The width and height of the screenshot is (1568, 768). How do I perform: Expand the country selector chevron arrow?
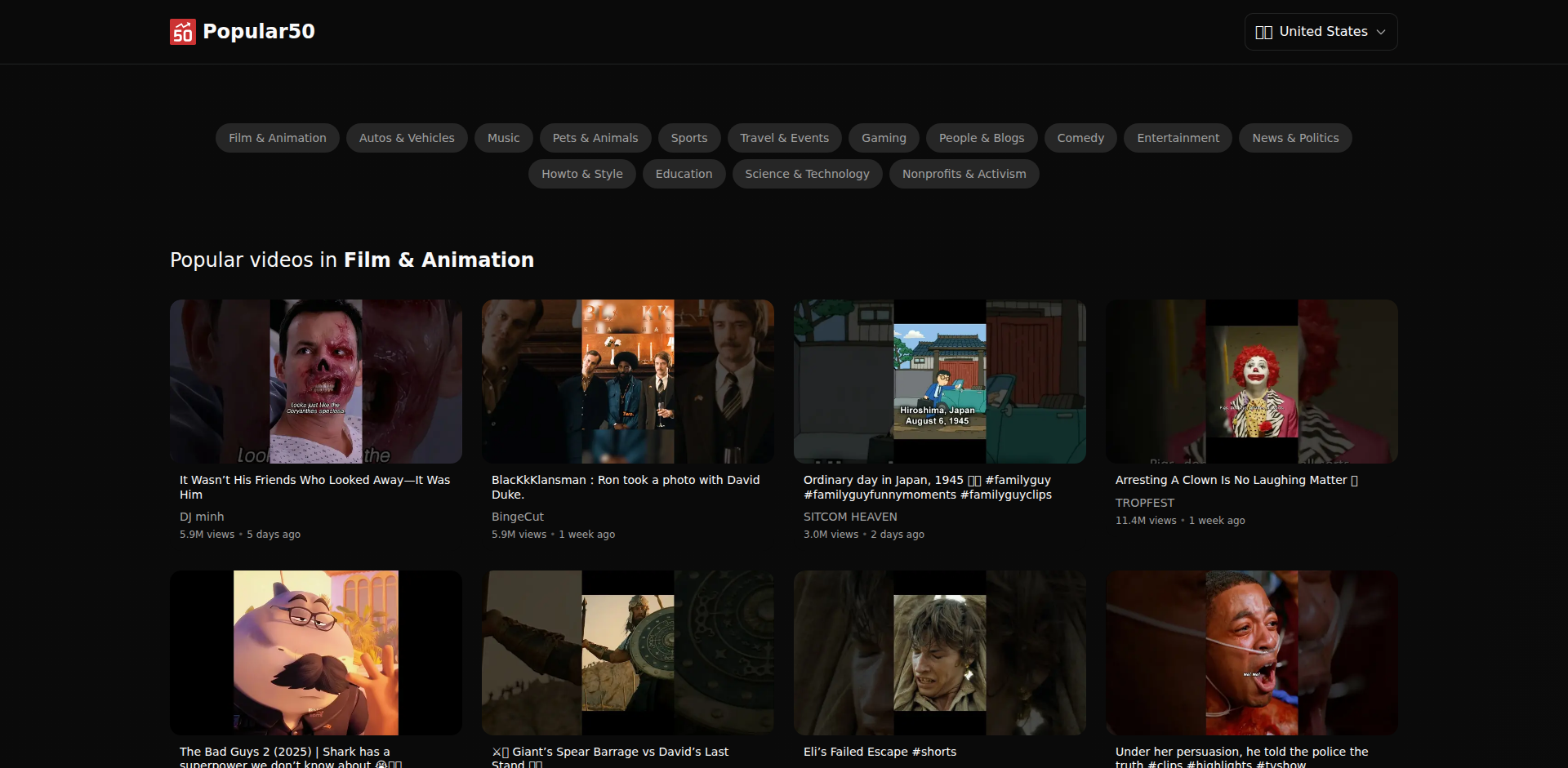pos(1381,32)
